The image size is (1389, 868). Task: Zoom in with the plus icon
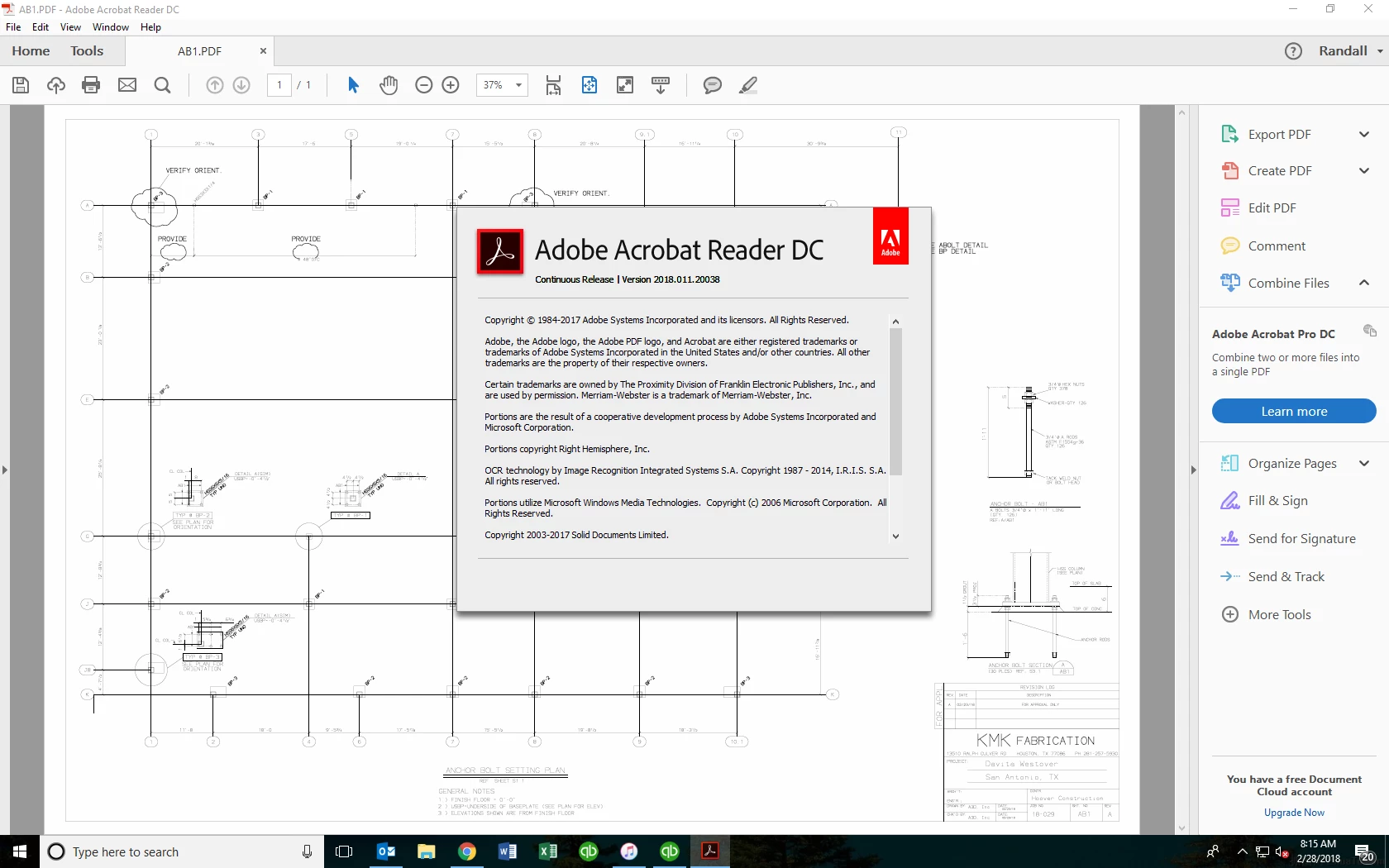[x=451, y=85]
